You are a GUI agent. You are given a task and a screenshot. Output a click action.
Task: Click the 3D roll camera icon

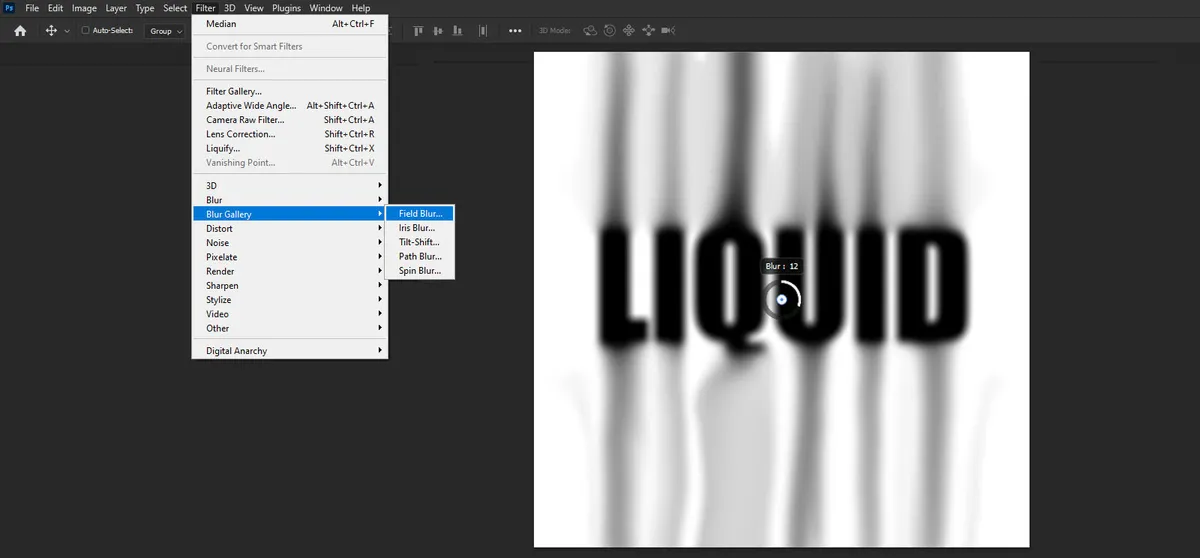point(609,31)
